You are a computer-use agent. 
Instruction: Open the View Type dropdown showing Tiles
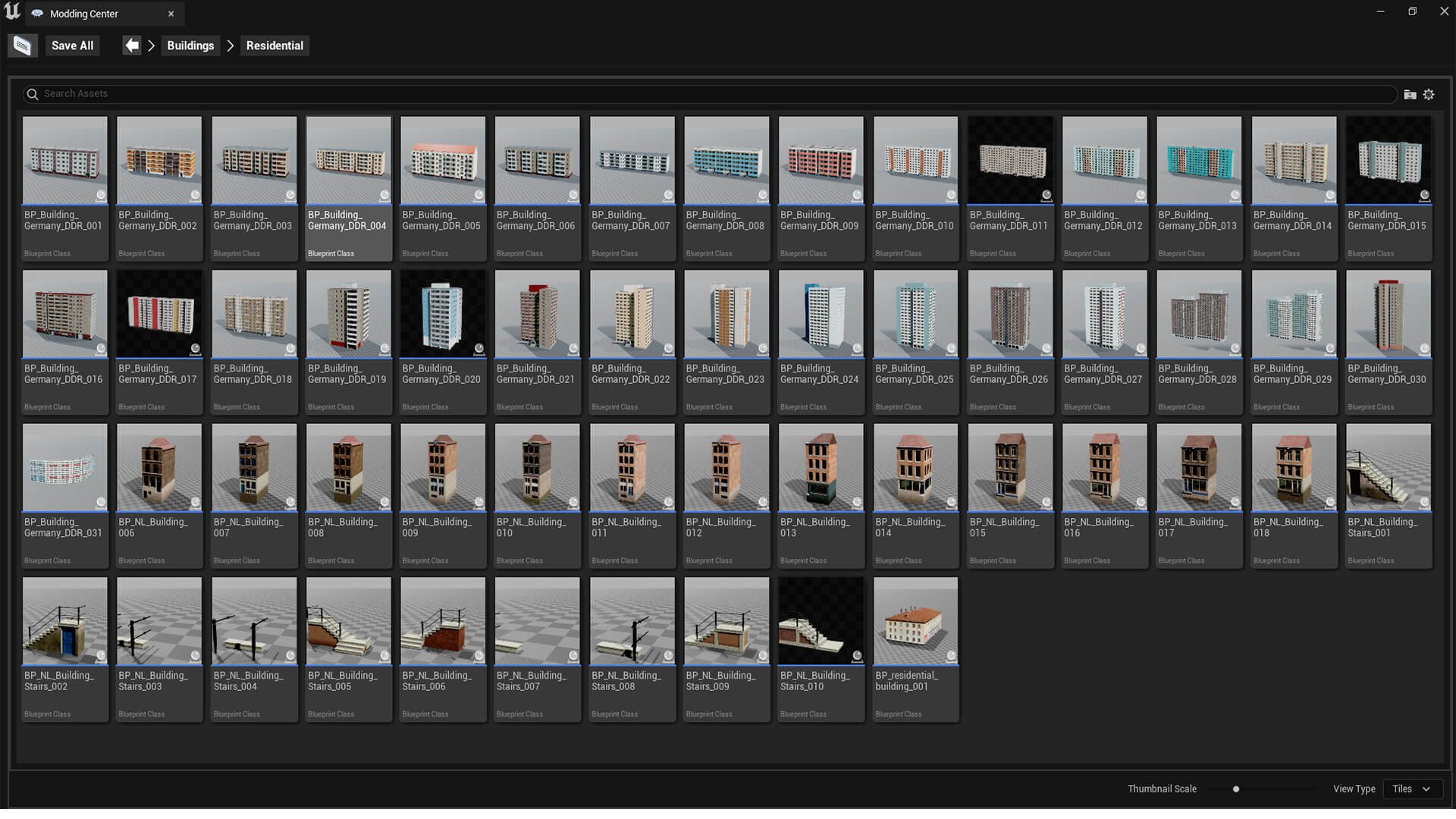(x=1411, y=789)
